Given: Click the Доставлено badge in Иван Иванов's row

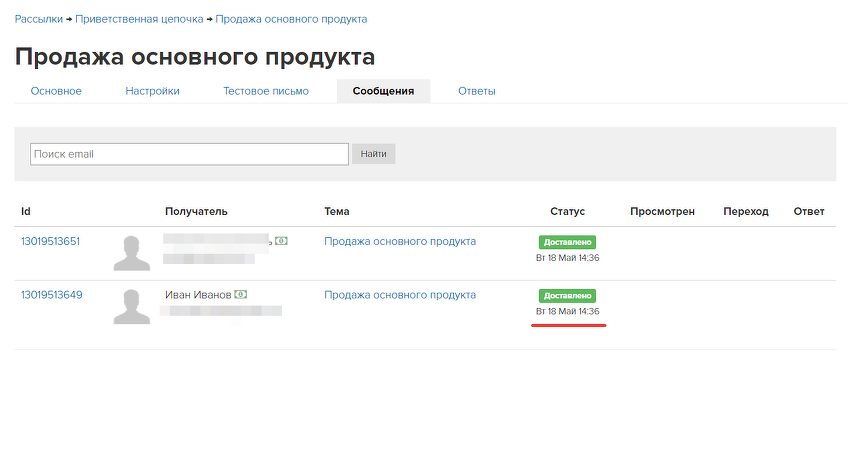Looking at the screenshot, I should [567, 296].
